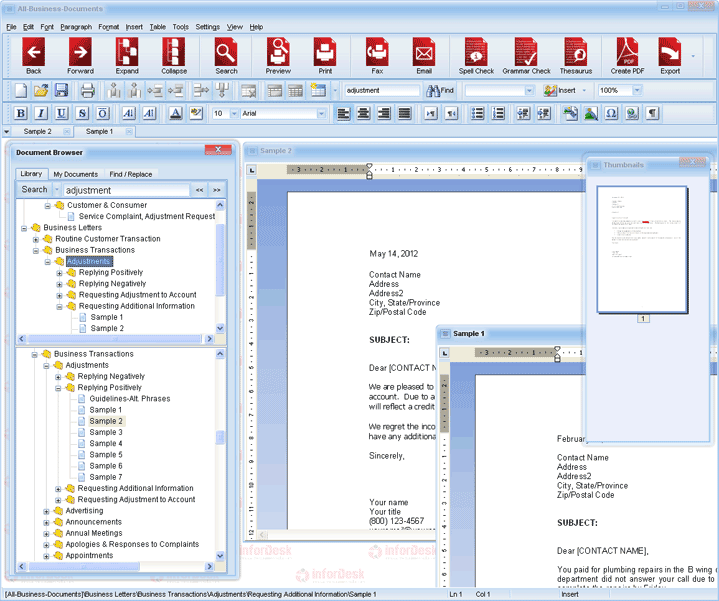Open the print Preview

(x=278, y=53)
